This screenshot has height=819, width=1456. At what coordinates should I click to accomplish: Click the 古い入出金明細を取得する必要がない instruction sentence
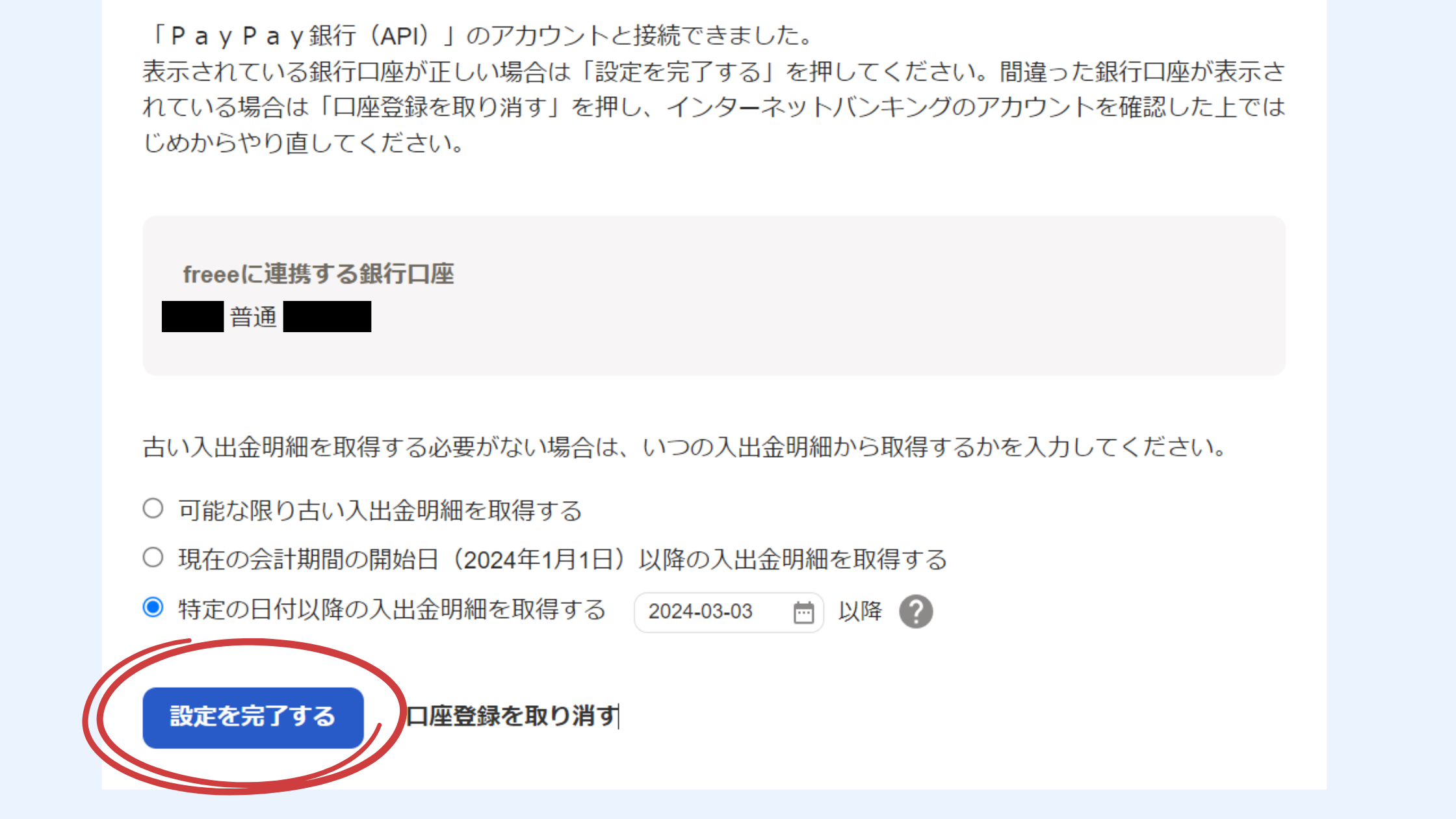[x=684, y=447]
